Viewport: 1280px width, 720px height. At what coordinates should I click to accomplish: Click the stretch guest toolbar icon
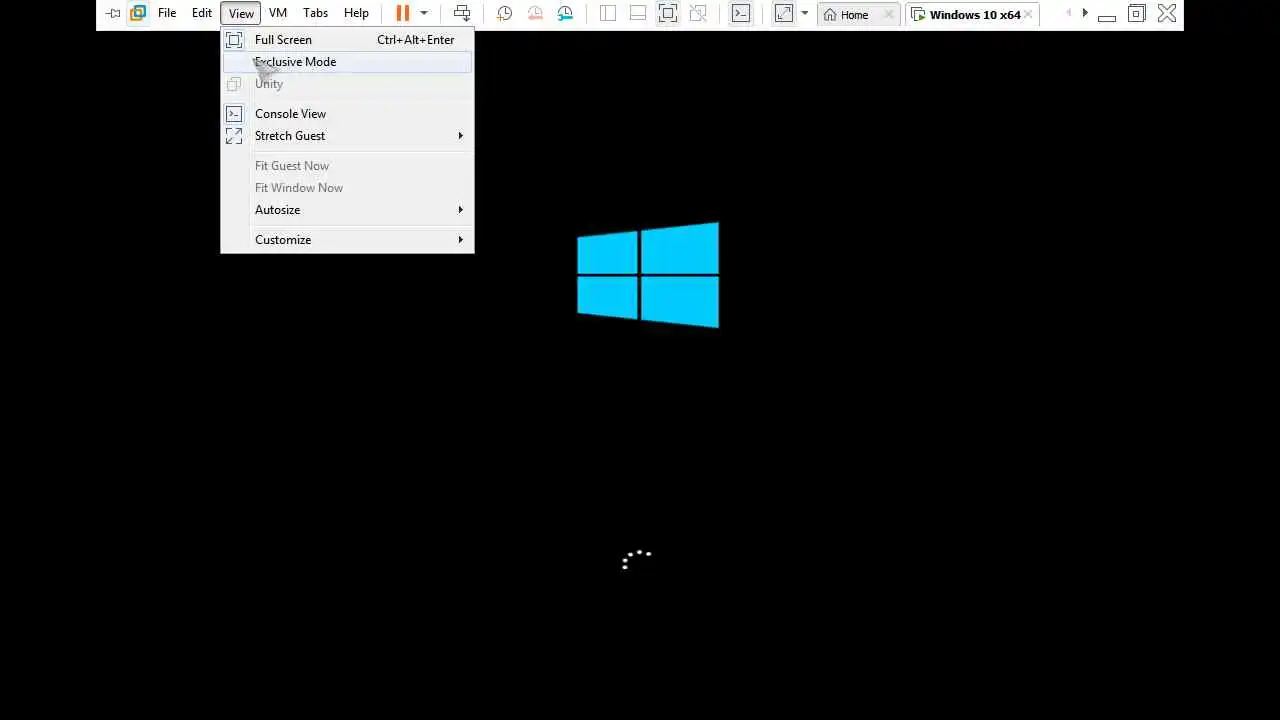(784, 13)
